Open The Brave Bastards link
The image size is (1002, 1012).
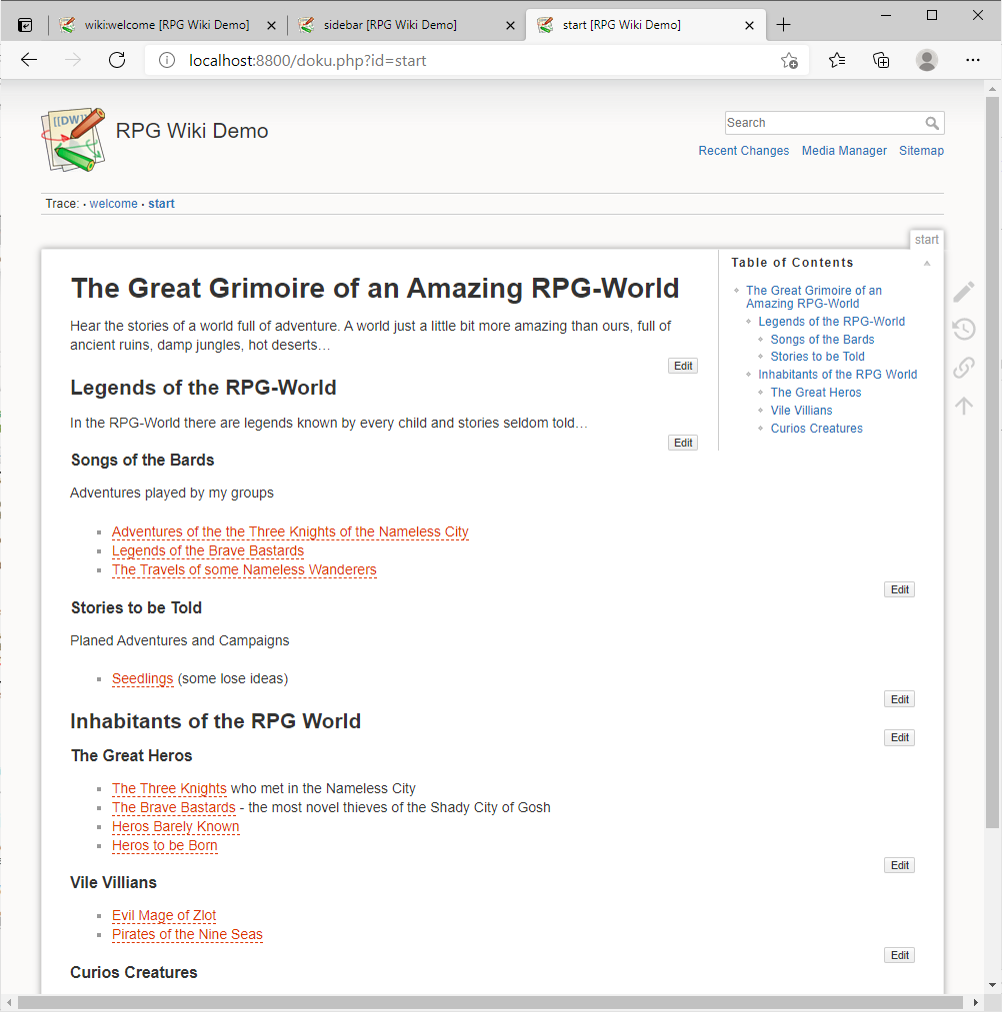pyautogui.click(x=174, y=807)
